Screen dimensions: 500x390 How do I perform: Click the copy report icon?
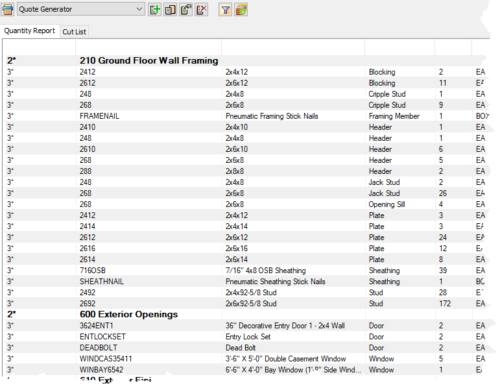point(170,10)
